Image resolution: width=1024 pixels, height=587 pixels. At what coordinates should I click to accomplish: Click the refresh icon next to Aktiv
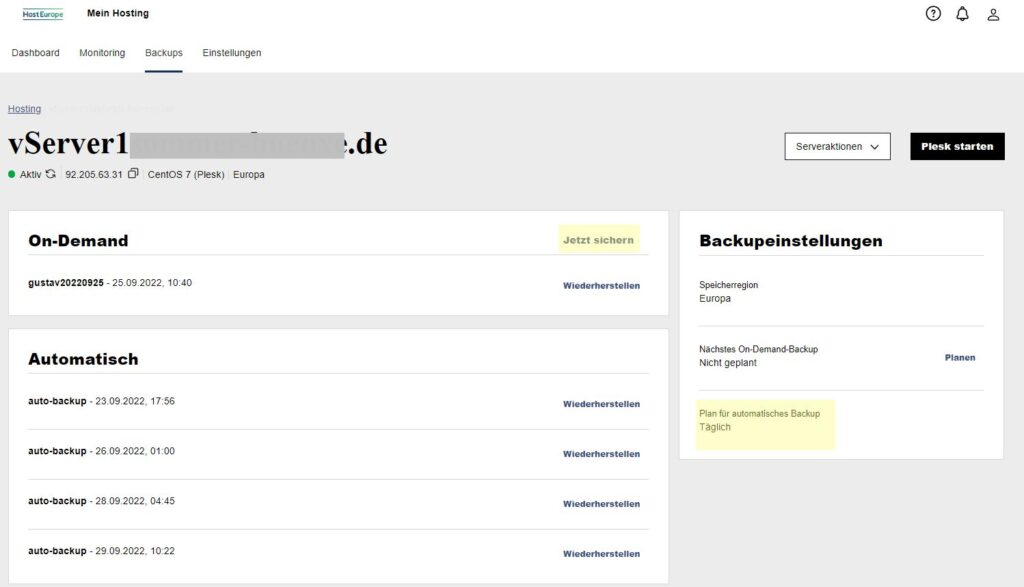[51, 174]
